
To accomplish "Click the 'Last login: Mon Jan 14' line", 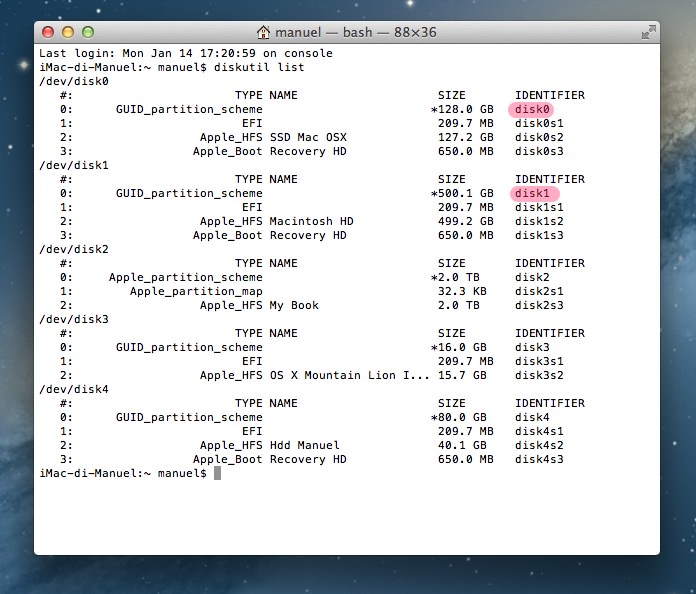I will click(186, 53).
